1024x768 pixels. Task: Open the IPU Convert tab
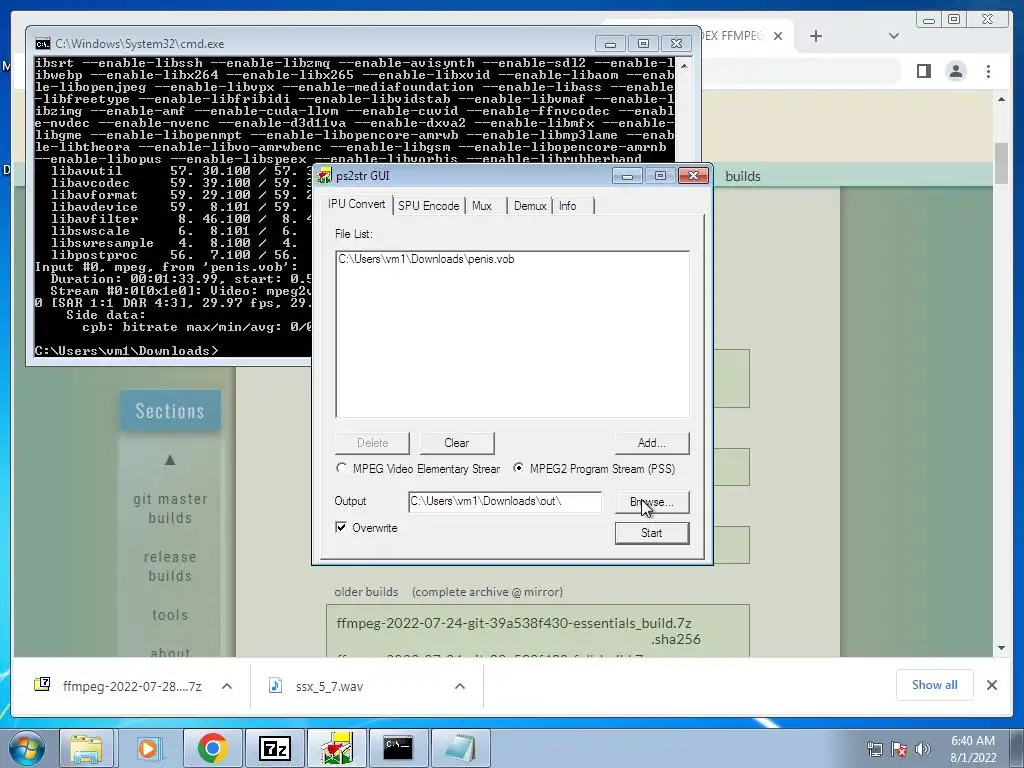pos(357,204)
